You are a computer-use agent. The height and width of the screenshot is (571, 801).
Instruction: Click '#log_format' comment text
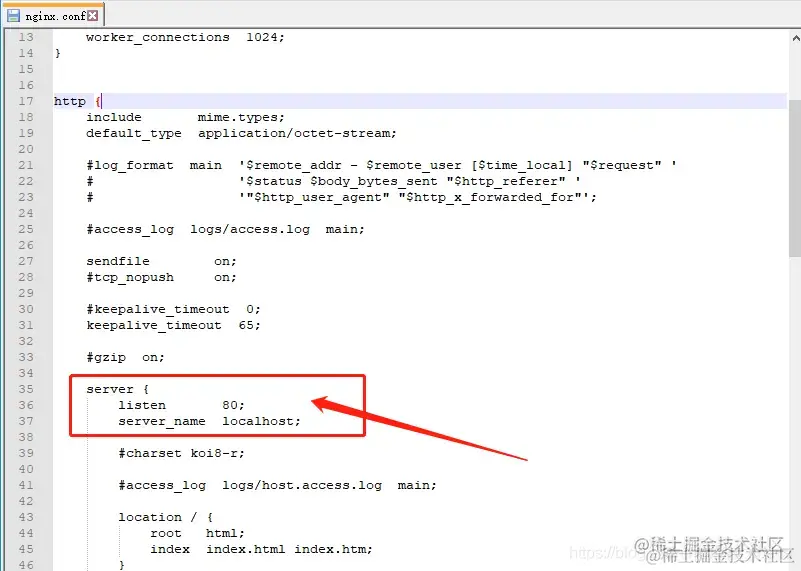pyautogui.click(x=130, y=165)
